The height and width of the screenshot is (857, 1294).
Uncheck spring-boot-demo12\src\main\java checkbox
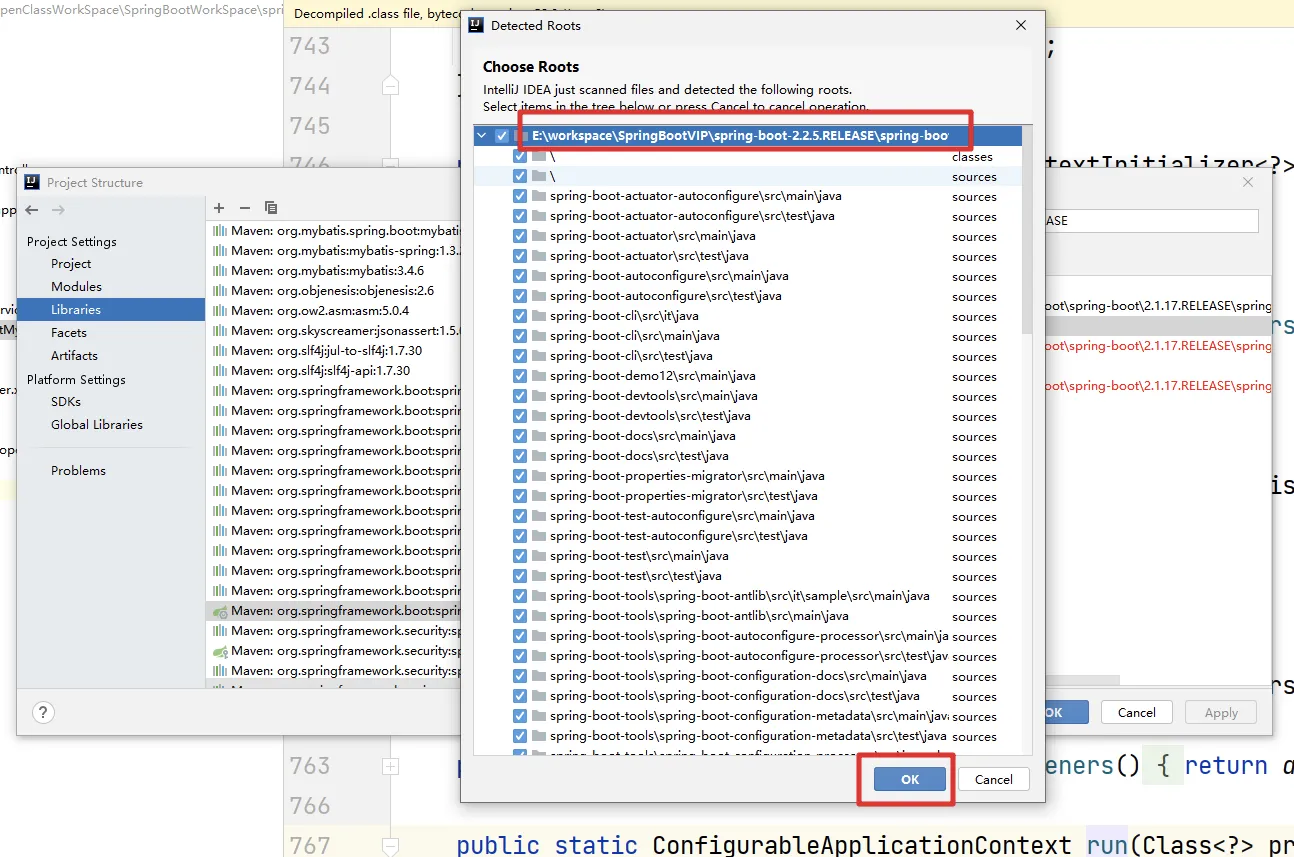tap(520, 376)
